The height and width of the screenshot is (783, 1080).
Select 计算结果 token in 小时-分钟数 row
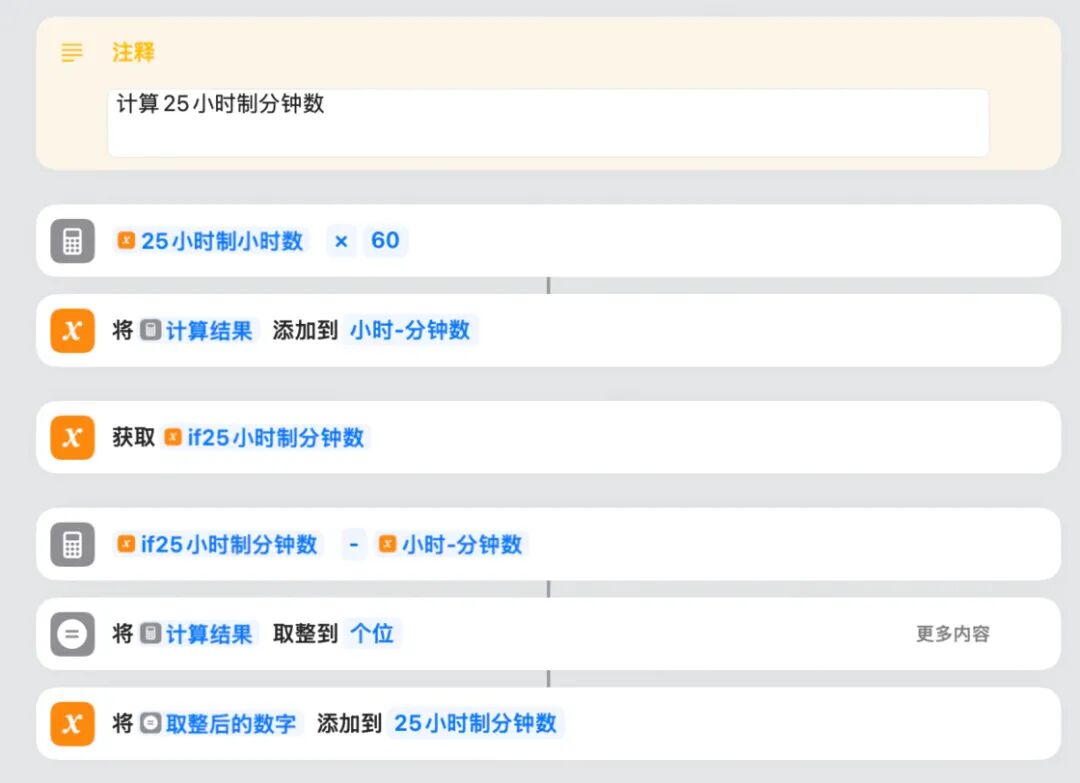click(198, 331)
